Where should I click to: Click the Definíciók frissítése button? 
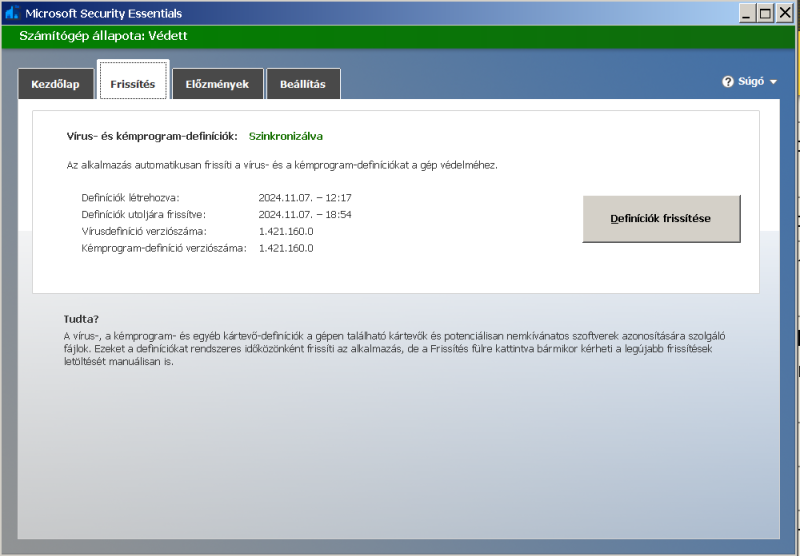pos(661,218)
